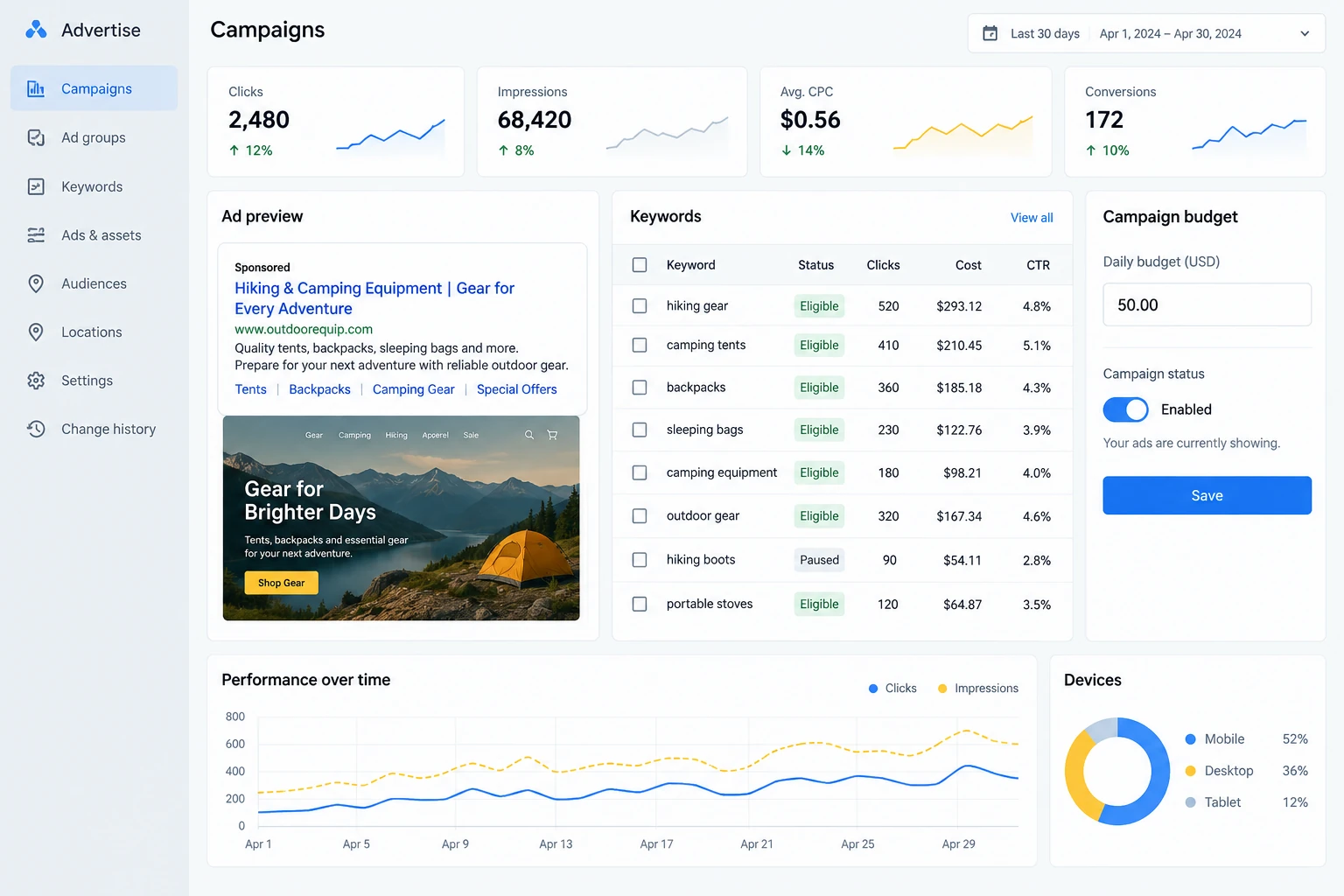
Task: Open Ad groups in the sidebar
Action: pyautogui.click(x=94, y=137)
